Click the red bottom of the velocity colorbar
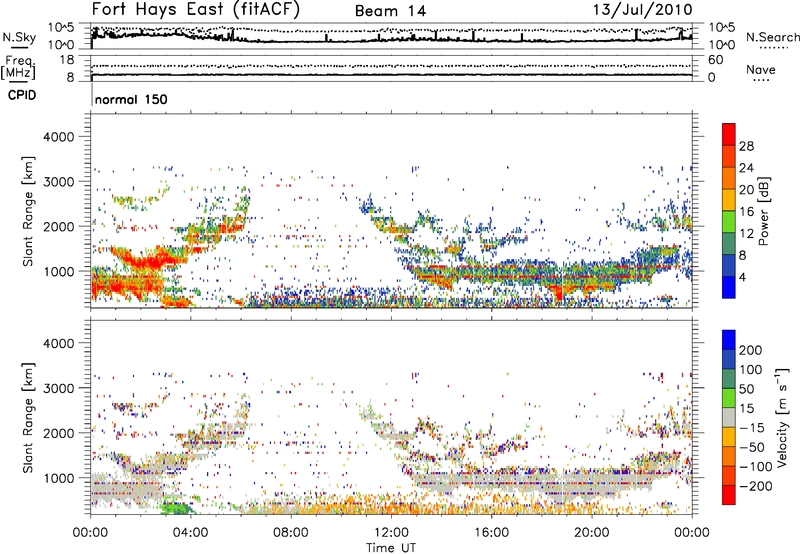 pos(729,495)
